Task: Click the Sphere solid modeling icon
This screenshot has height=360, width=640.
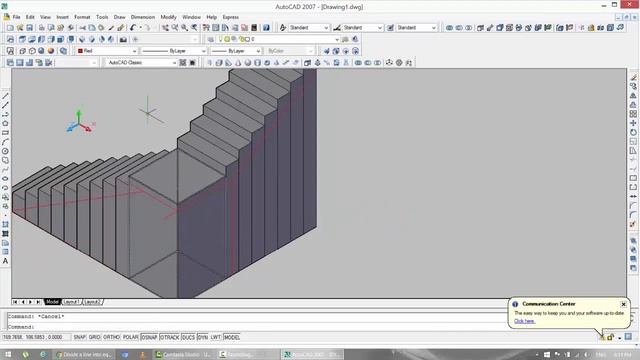Action: 247,62
